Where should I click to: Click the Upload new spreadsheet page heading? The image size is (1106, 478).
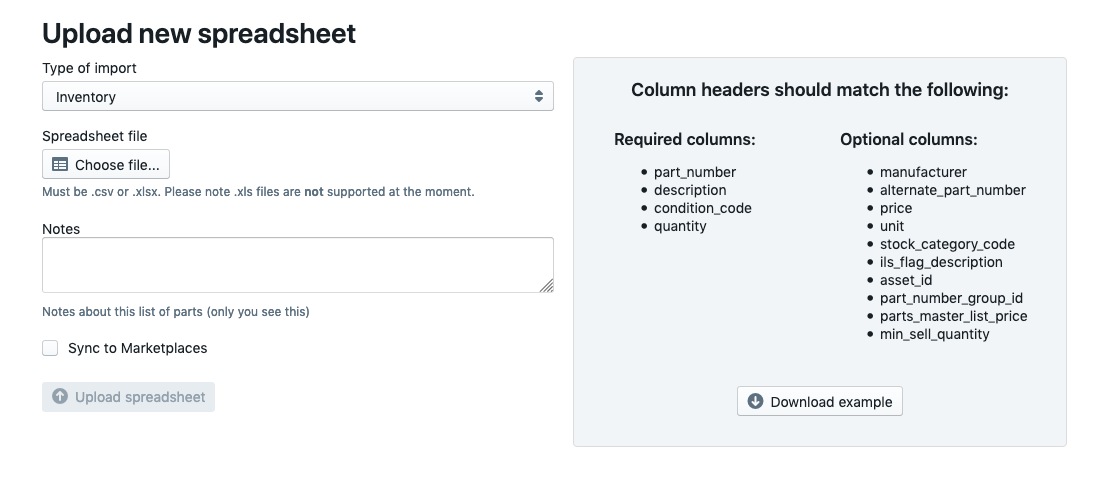(199, 33)
